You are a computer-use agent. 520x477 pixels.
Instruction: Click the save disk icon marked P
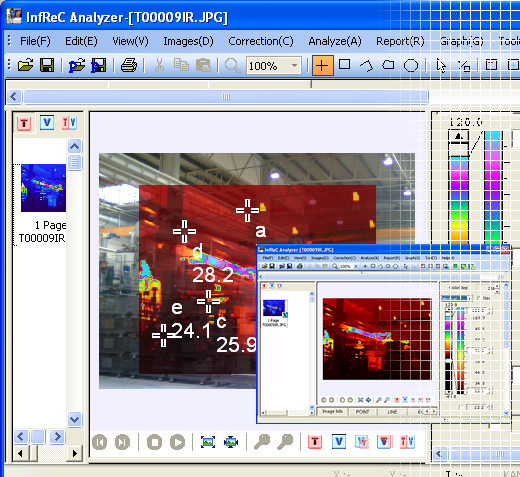pyautogui.click(x=99, y=65)
